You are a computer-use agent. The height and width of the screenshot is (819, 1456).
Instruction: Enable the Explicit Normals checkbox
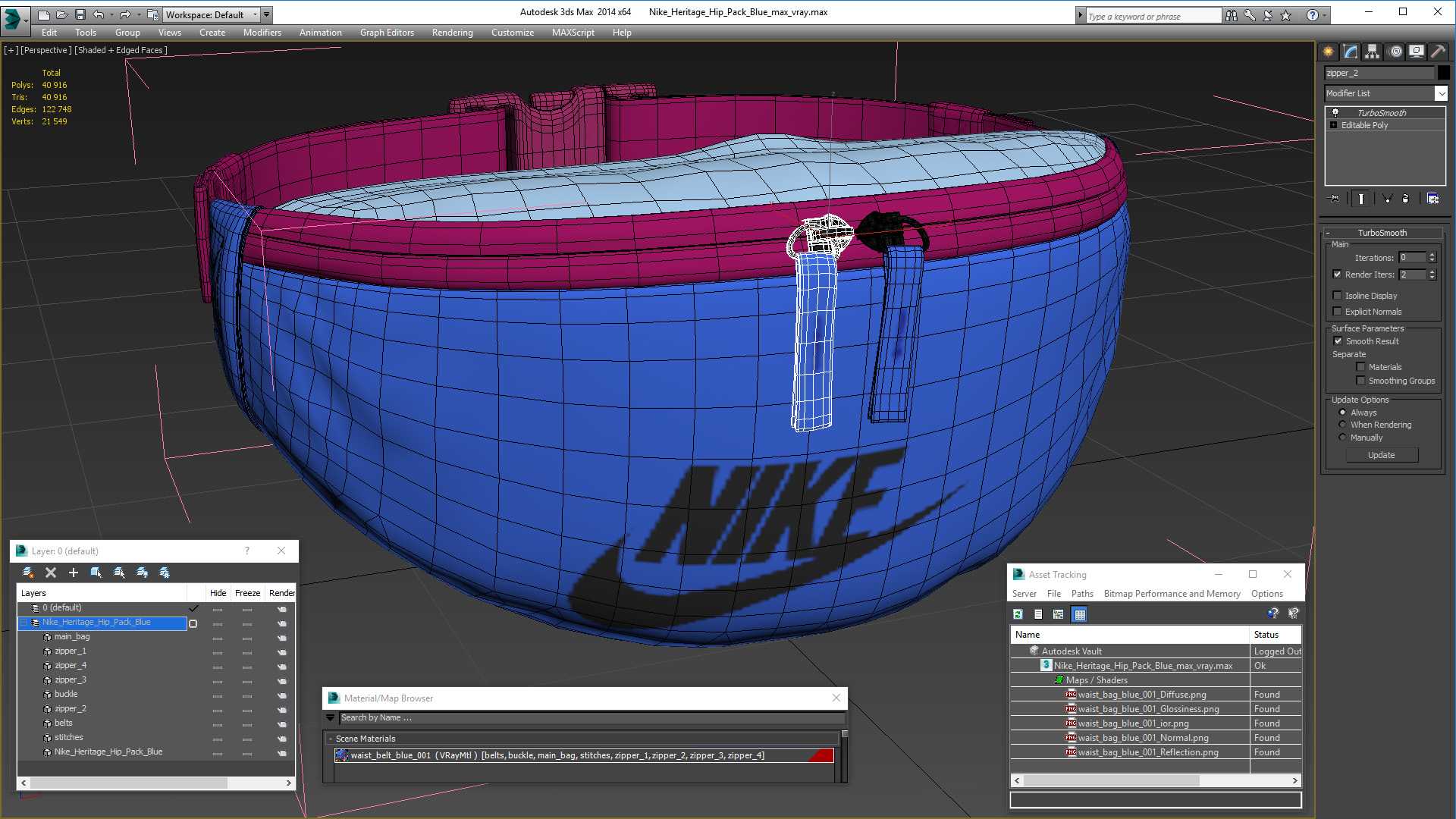click(1338, 312)
